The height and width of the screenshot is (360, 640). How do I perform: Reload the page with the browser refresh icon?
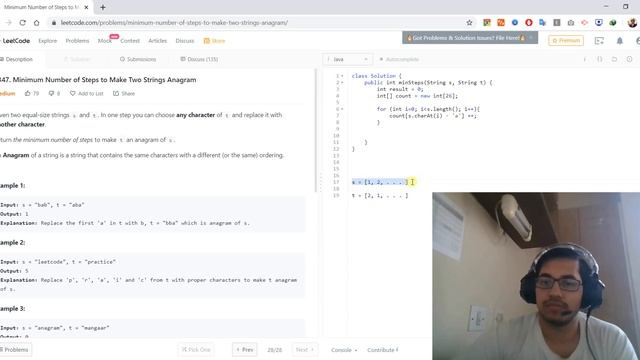[x=22, y=23]
